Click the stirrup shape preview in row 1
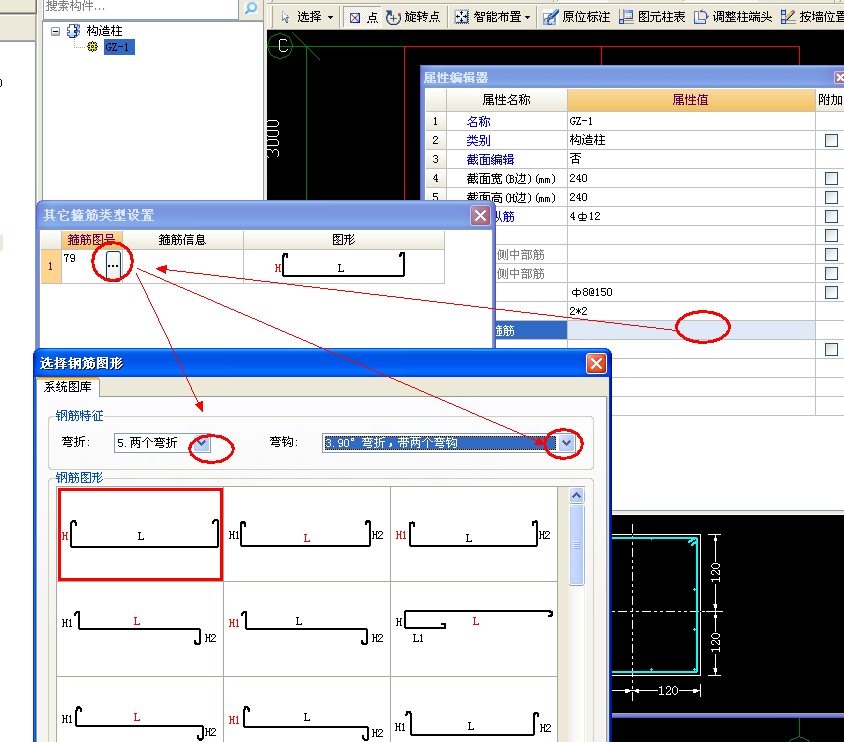This screenshot has height=742, width=844. click(343, 265)
